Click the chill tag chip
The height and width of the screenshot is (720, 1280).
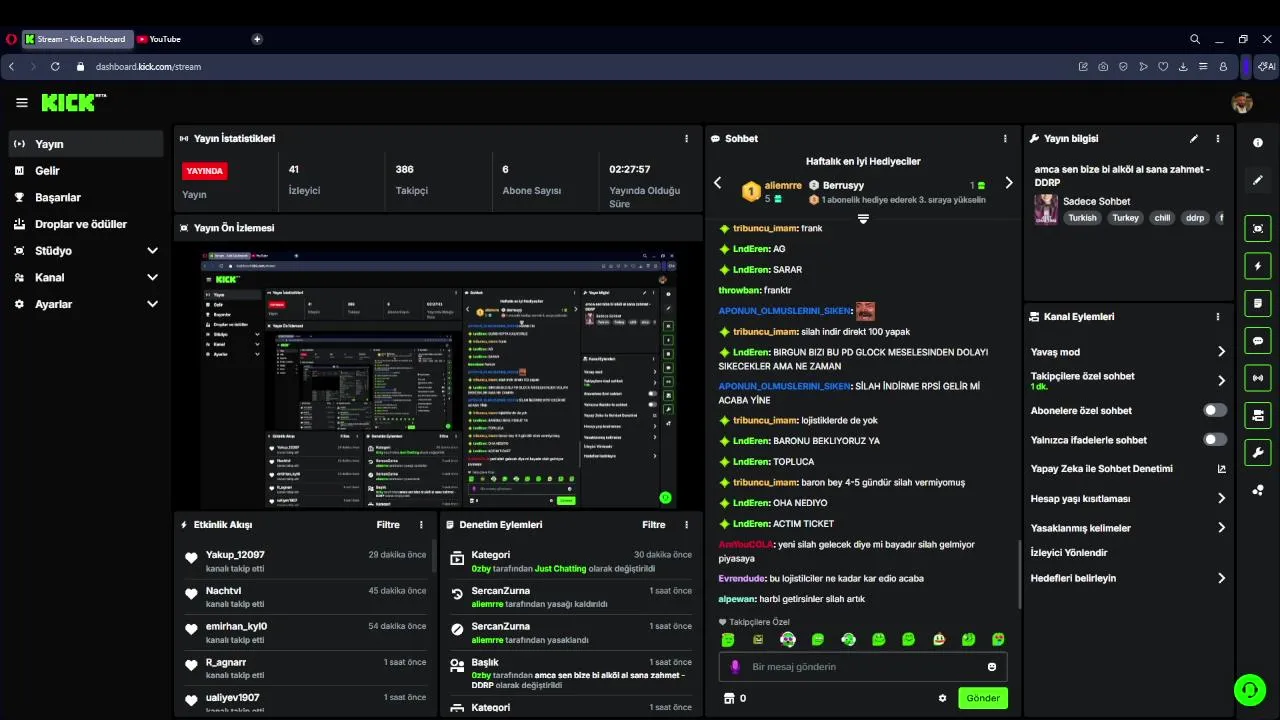point(1161,218)
